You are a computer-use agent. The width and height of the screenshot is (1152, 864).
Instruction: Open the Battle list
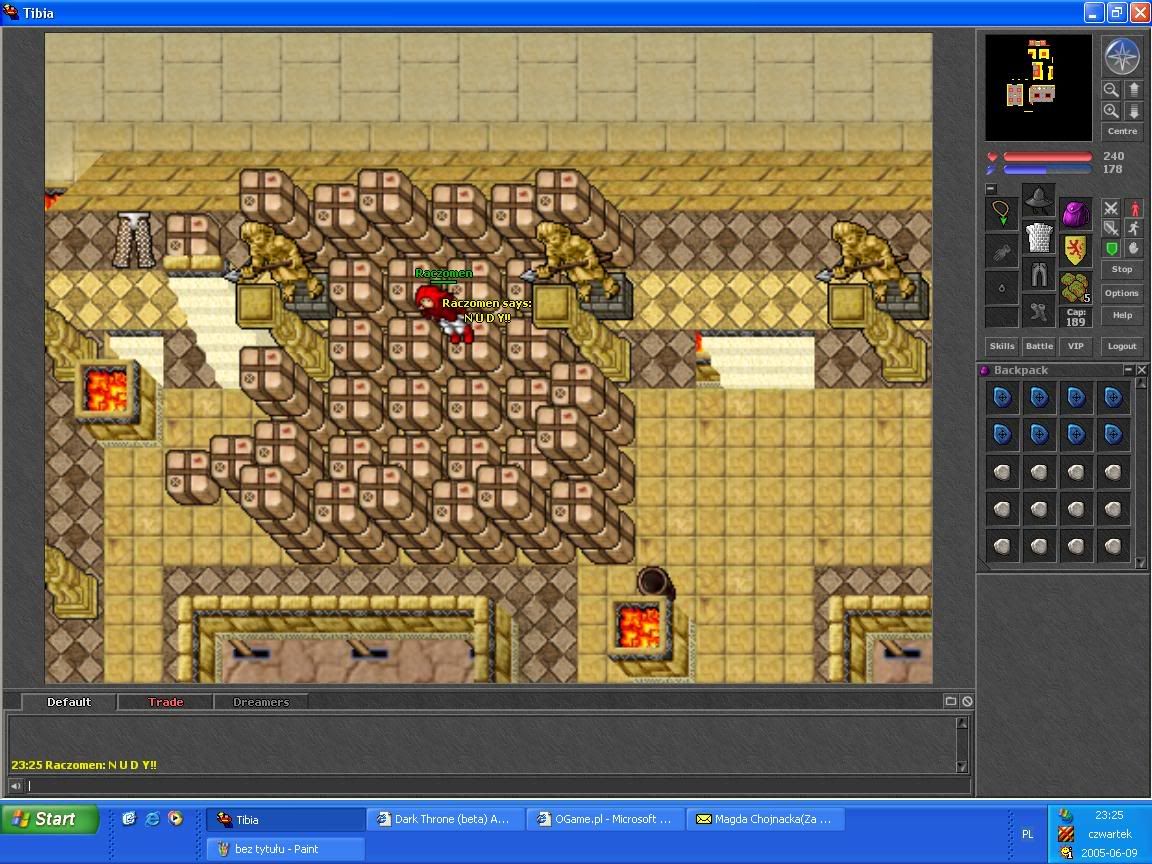[1039, 346]
